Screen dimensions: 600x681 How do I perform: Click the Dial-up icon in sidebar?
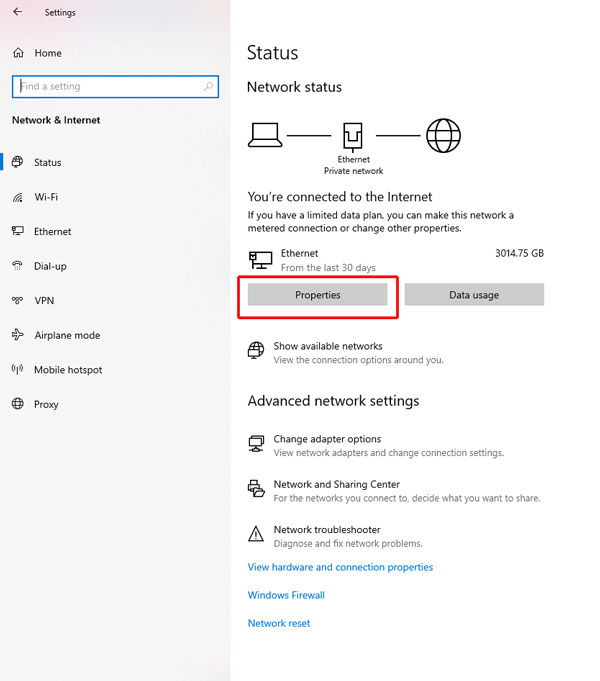tap(17, 266)
